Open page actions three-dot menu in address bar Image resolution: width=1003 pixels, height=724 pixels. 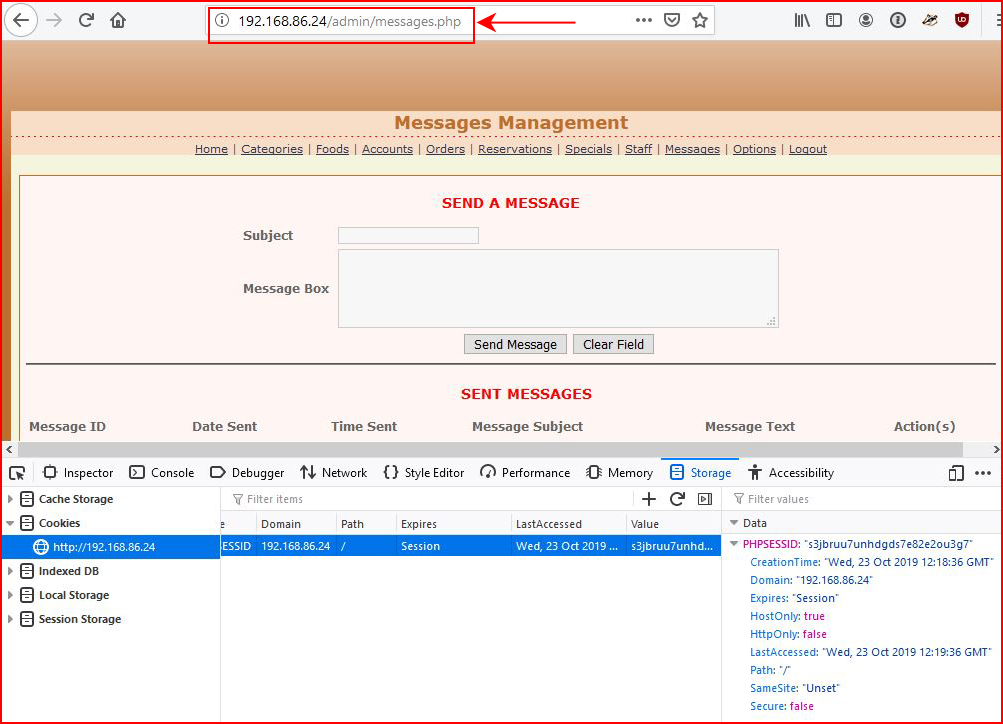coord(644,20)
